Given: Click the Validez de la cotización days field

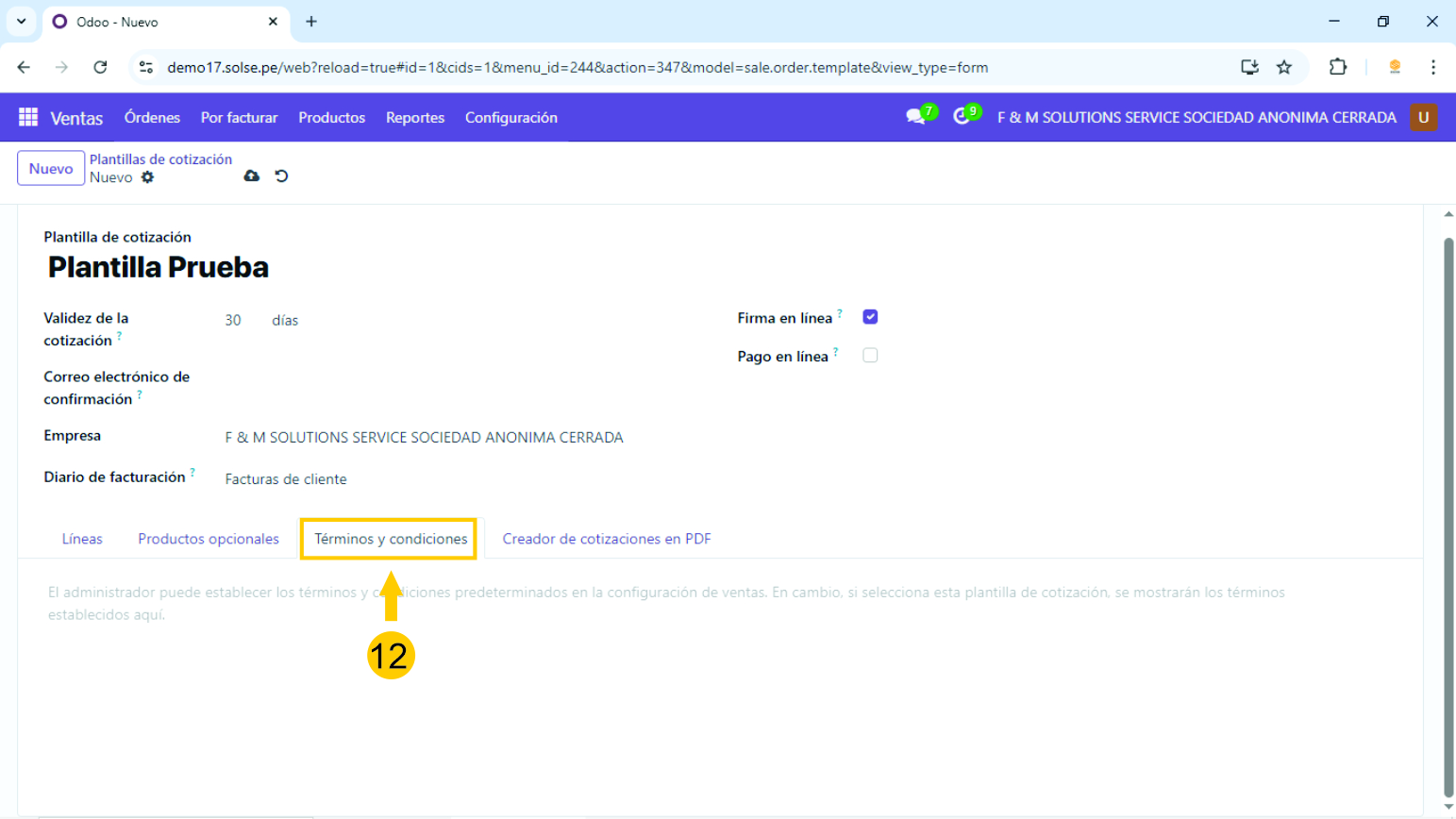Looking at the screenshot, I should tap(234, 321).
